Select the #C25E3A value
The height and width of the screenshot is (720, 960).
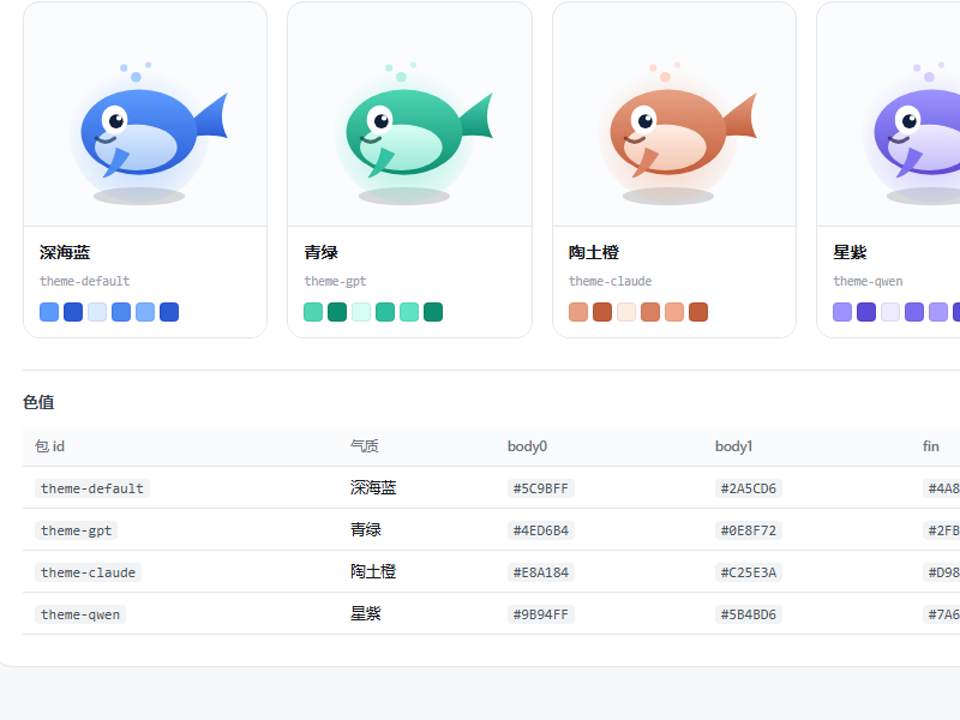point(748,572)
